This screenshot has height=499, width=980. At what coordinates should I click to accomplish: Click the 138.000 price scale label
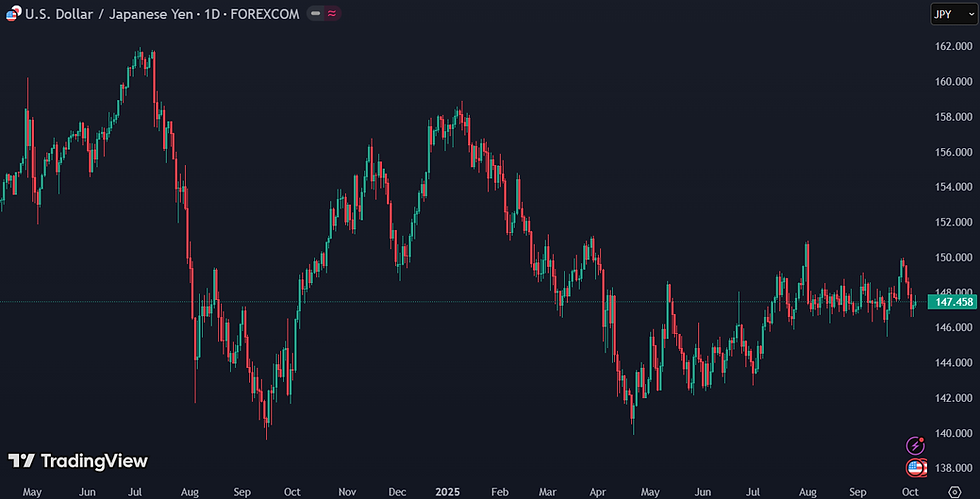coord(954,468)
